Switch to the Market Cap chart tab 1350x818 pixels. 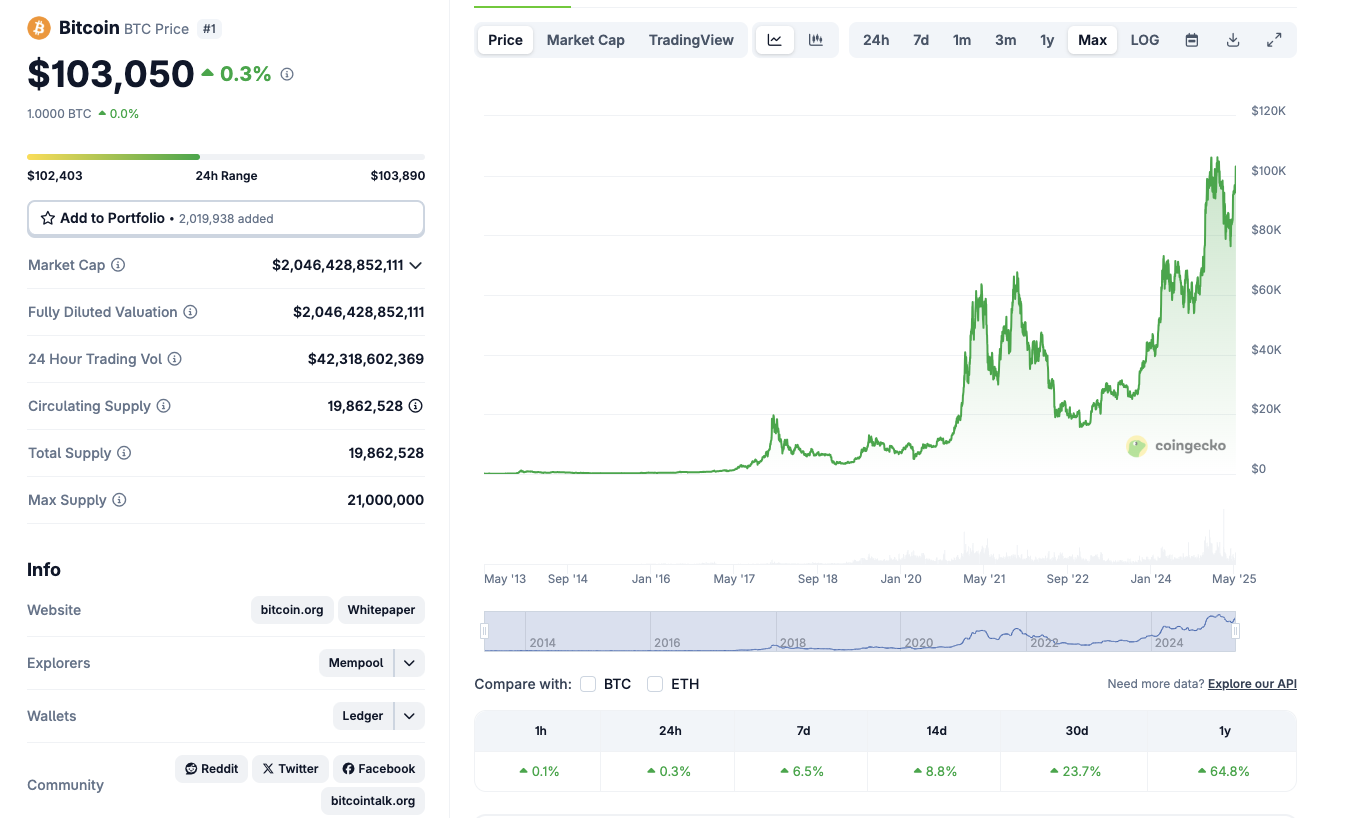(x=586, y=40)
